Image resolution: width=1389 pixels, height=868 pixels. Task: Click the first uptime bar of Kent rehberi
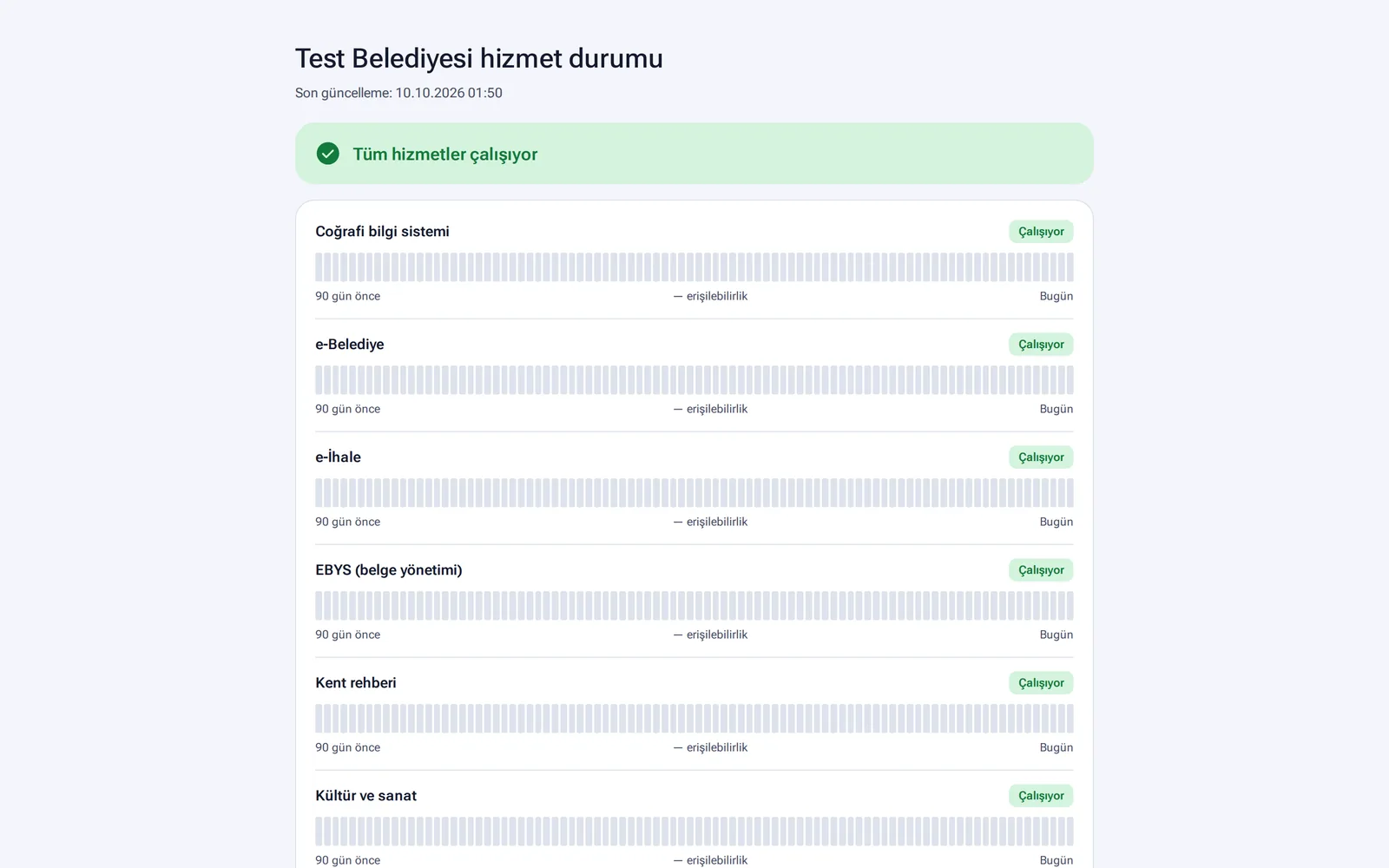tap(319, 719)
